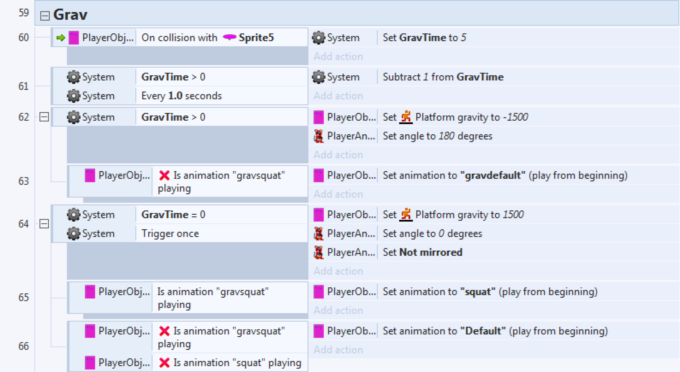680x372 pixels.
Task: Click PlayerAn icon for Set angle 0
Action: (x=319, y=234)
